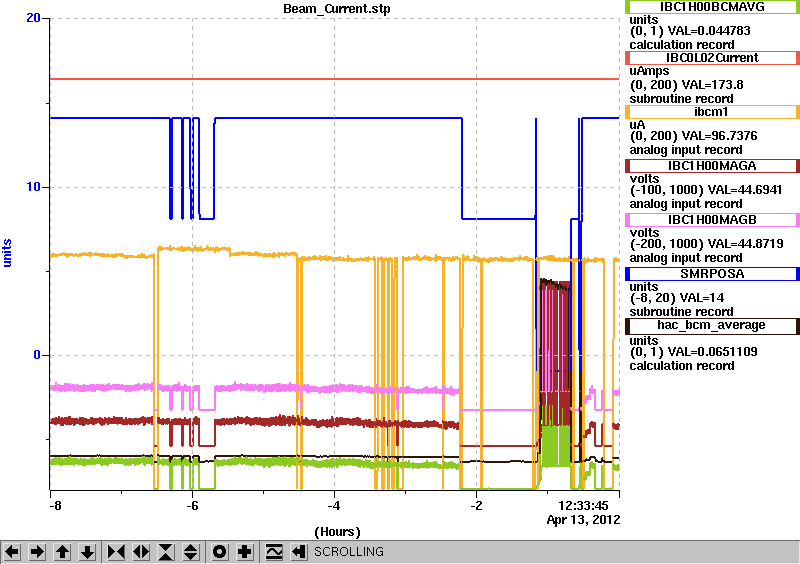Select the IBC1H00BCMAVG legend entry
Viewport: 800px width, 564px height.
point(712,6)
